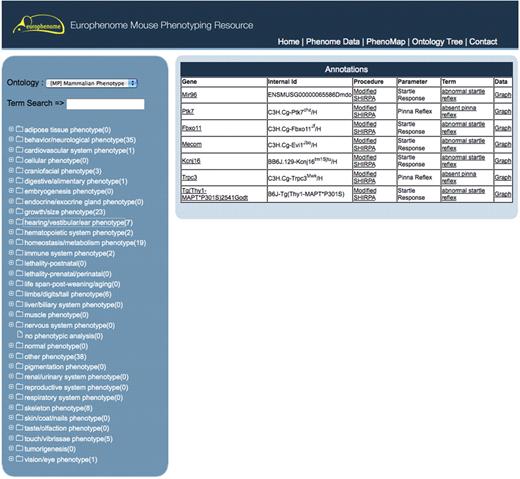Open the Ptk7 gene link
This screenshot has height=479, width=520.
pos(188,111)
